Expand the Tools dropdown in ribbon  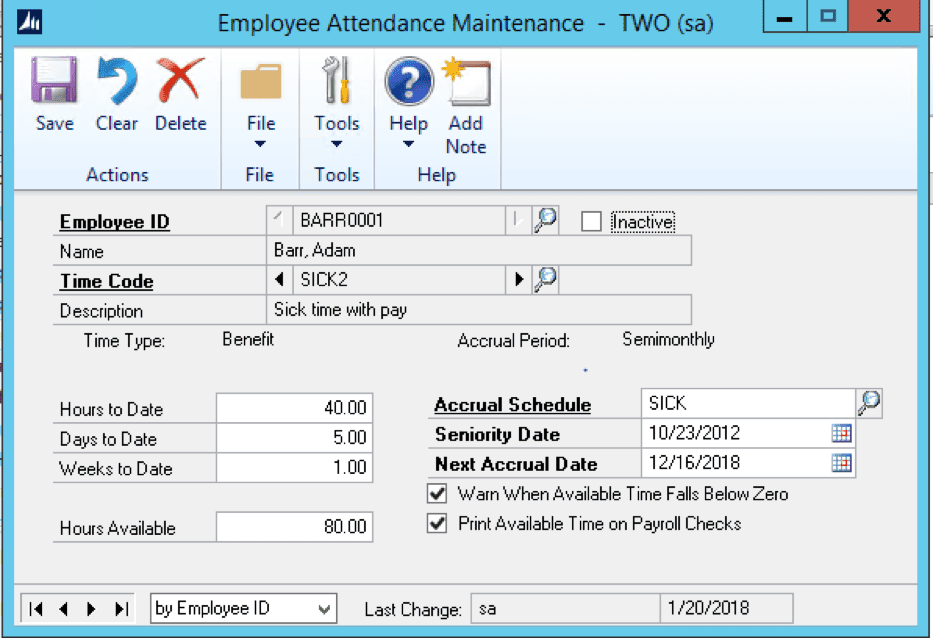(337, 144)
